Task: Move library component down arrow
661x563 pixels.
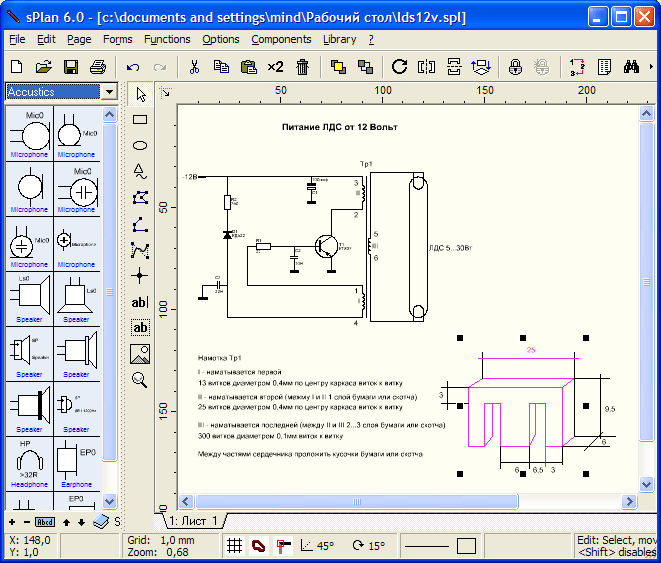Action: click(81, 523)
